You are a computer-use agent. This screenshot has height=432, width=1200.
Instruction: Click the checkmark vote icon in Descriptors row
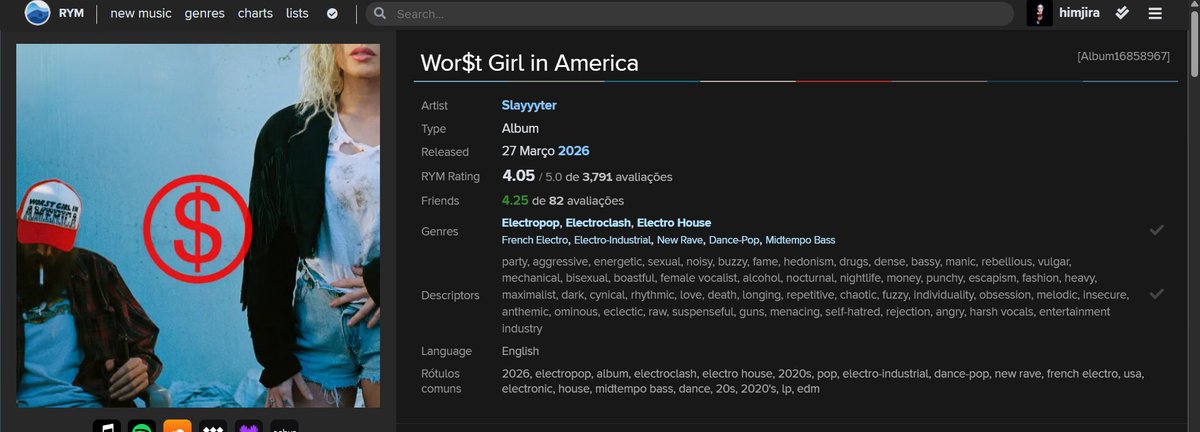tap(1157, 294)
